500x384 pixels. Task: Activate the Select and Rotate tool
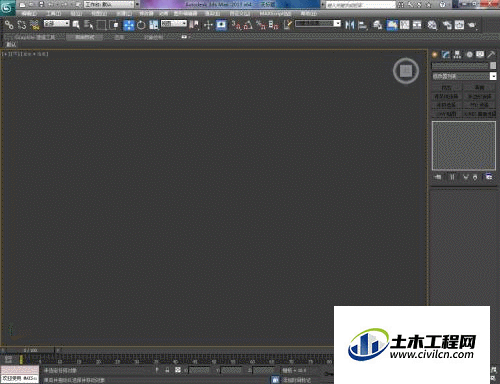click(141, 25)
